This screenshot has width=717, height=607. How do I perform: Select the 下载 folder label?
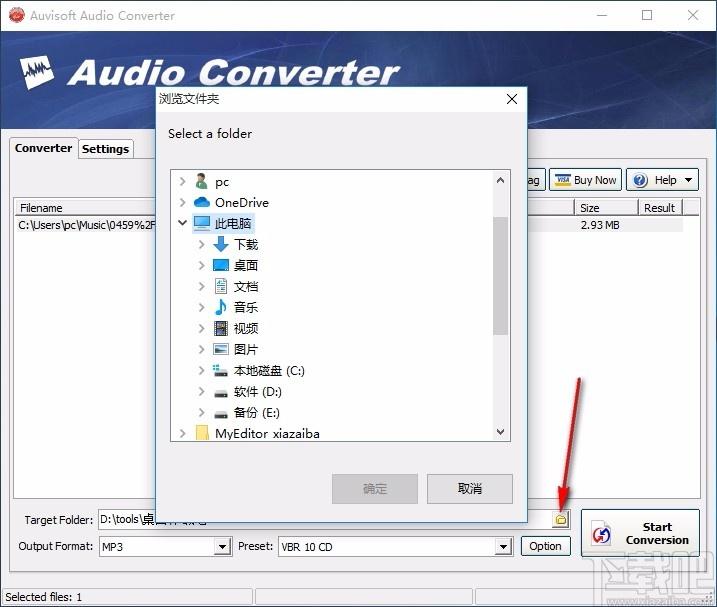[246, 244]
